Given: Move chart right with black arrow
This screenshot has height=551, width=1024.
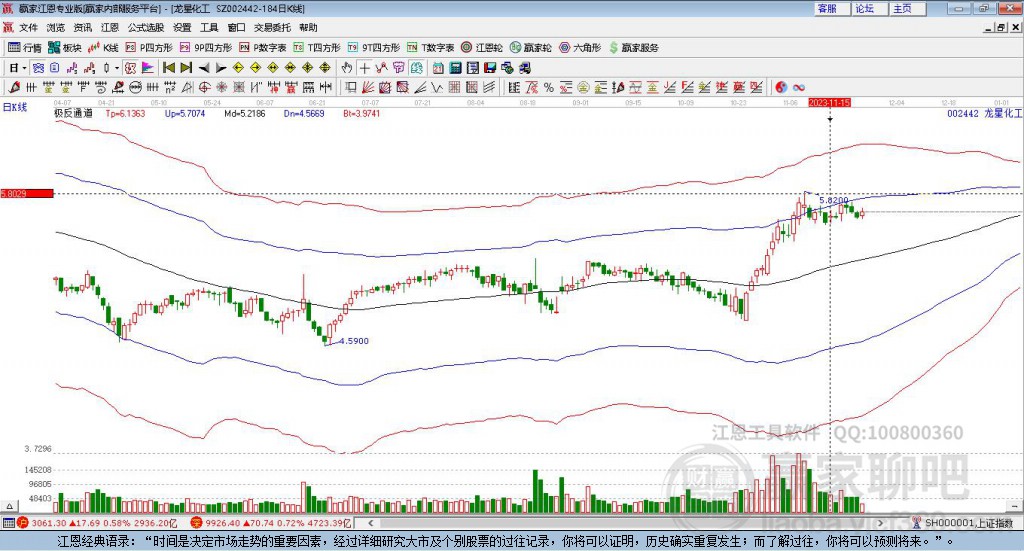Looking at the screenshot, I should click(221, 68).
